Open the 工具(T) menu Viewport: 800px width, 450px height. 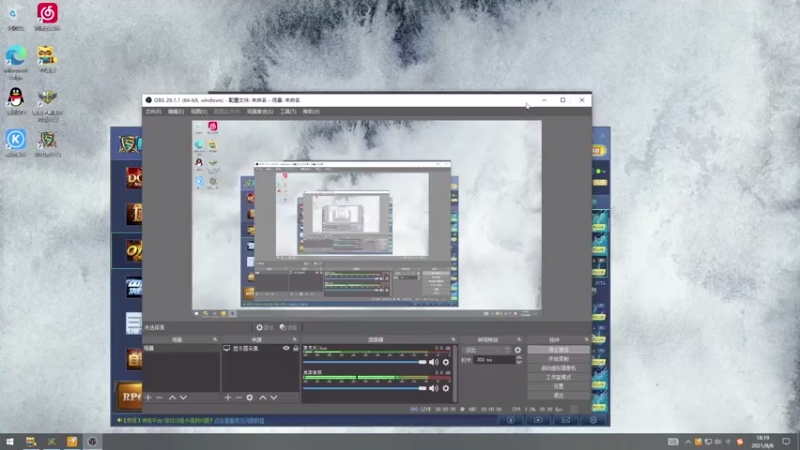point(288,112)
